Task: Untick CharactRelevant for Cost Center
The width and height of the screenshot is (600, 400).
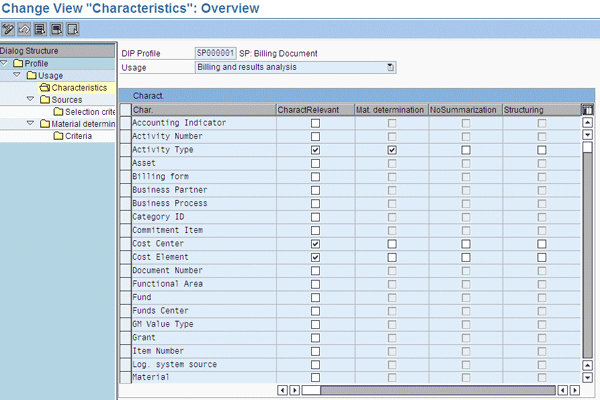Action: click(x=315, y=244)
